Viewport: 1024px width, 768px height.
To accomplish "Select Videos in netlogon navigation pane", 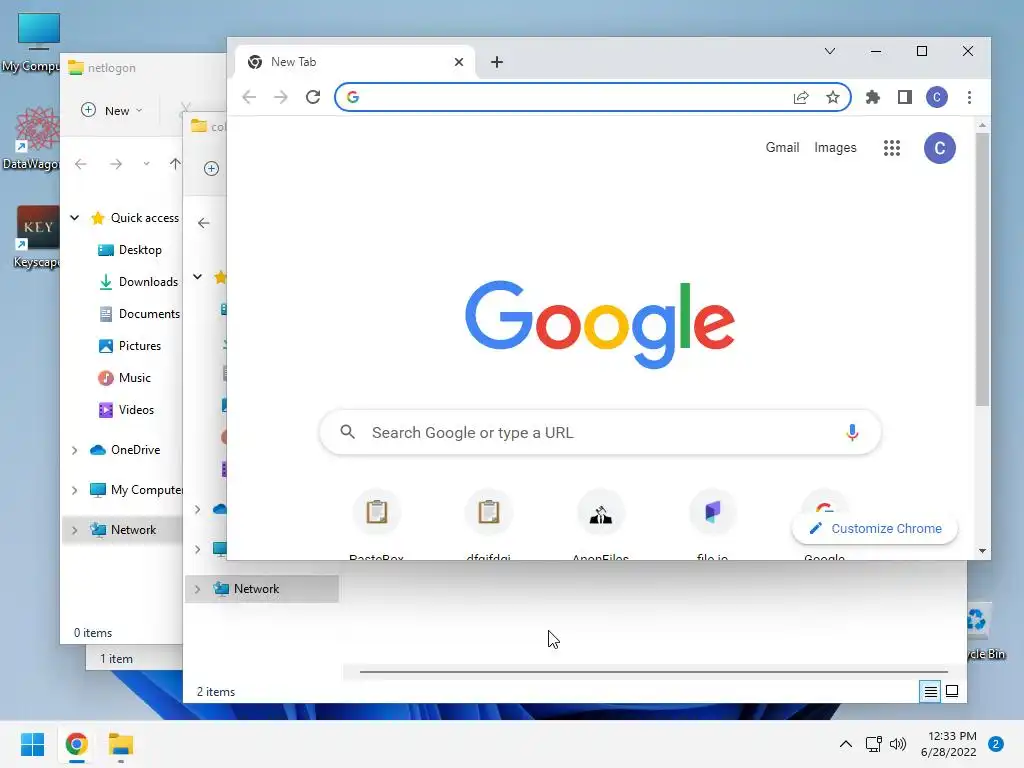I will tap(126, 409).
